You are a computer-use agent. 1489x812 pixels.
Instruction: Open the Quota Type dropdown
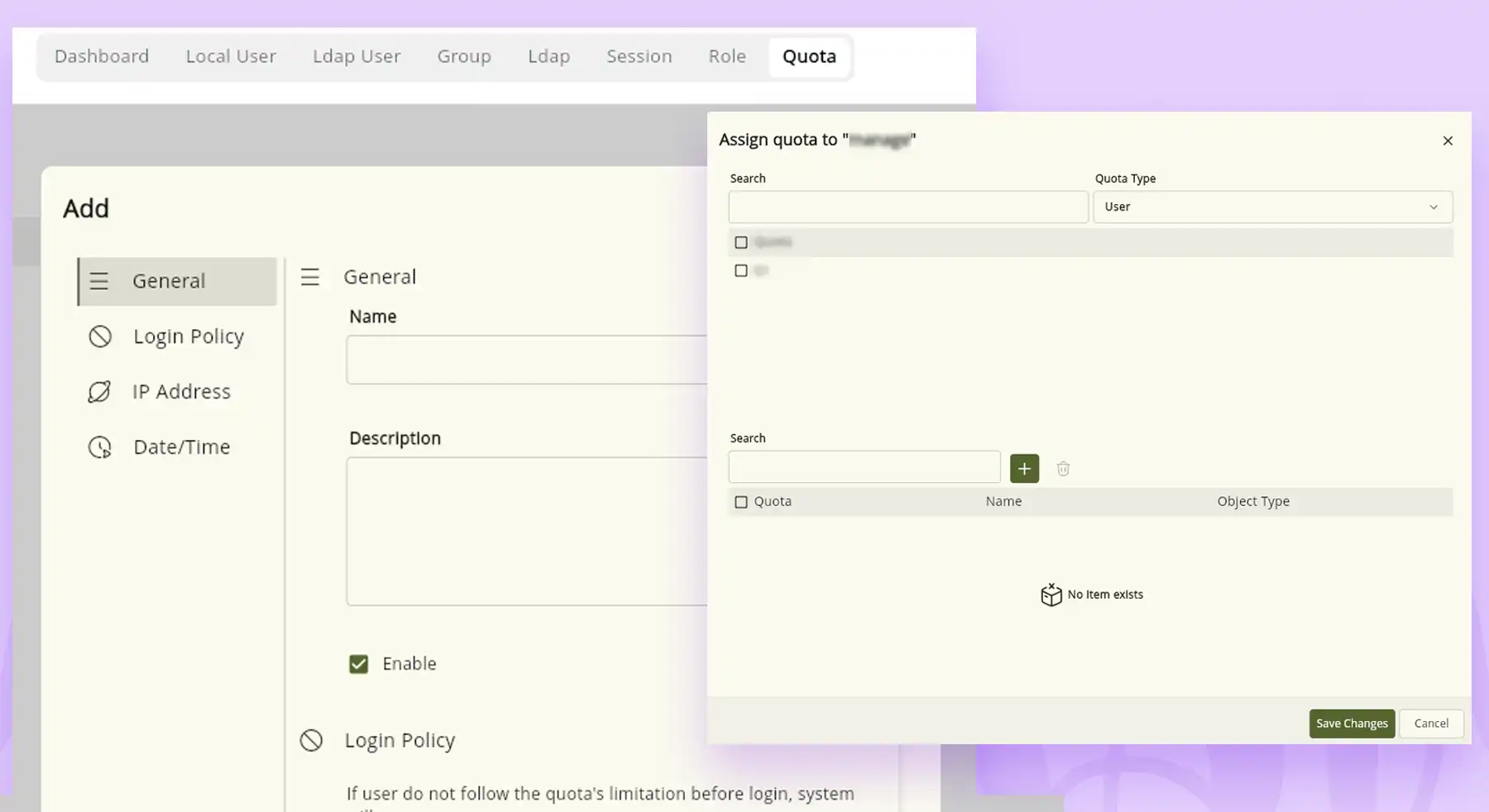(x=1272, y=207)
